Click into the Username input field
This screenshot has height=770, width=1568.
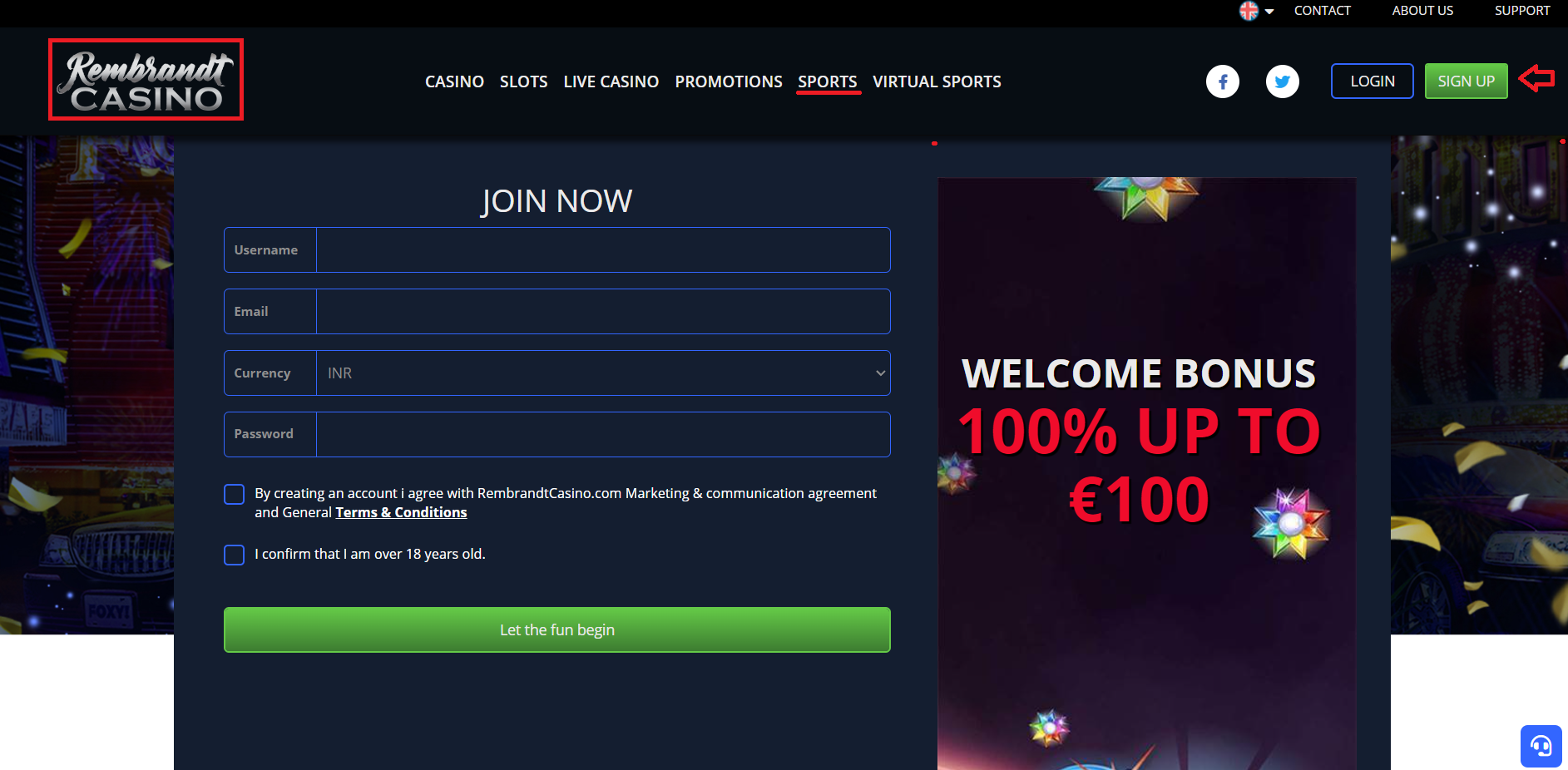[603, 249]
